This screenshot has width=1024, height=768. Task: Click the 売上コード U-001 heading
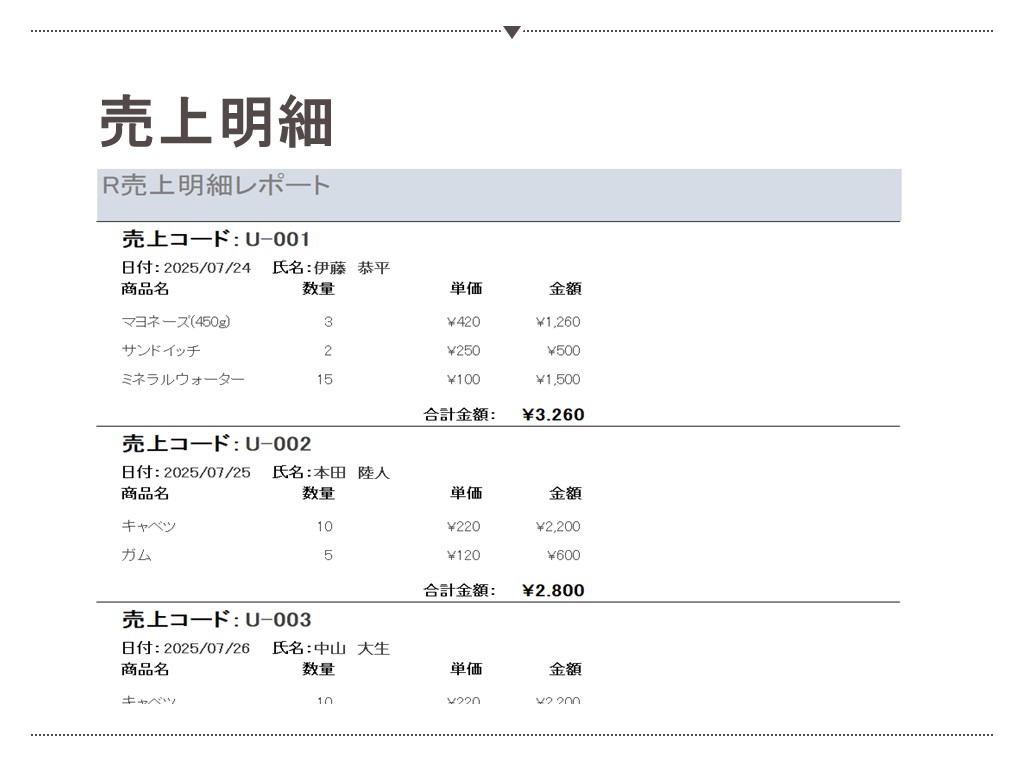(x=216, y=239)
